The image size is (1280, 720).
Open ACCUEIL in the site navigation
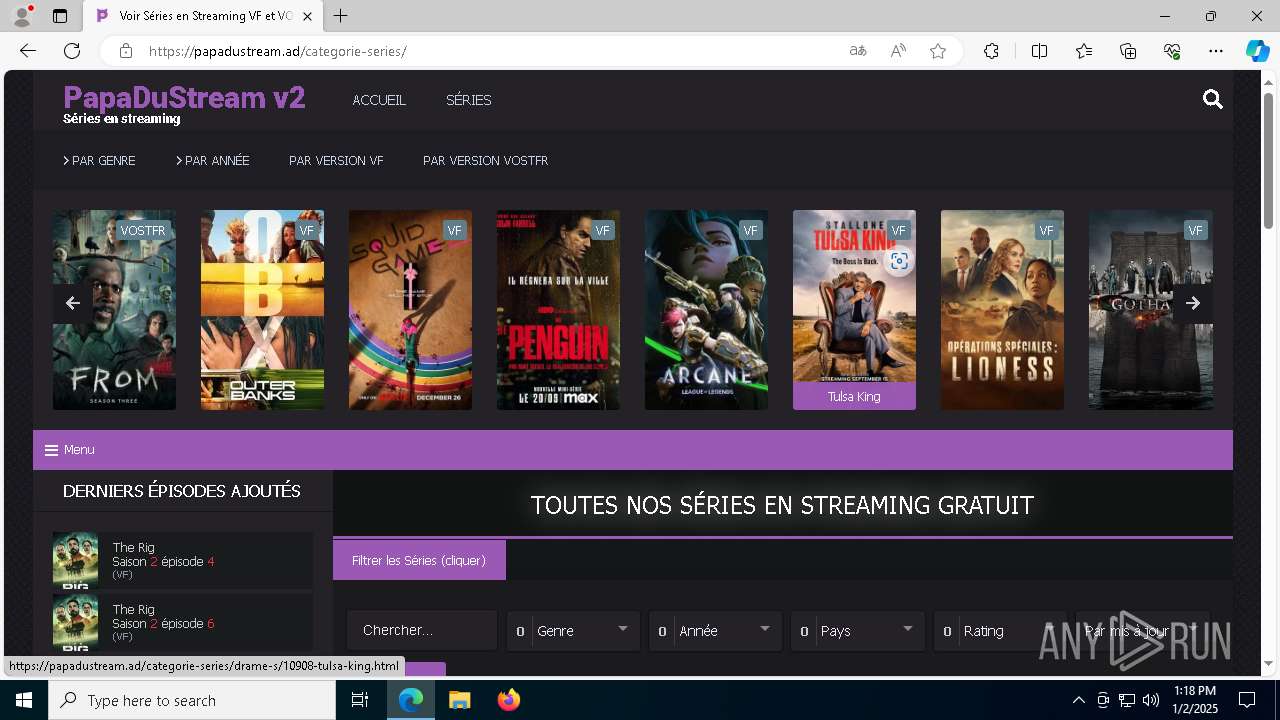tap(379, 100)
